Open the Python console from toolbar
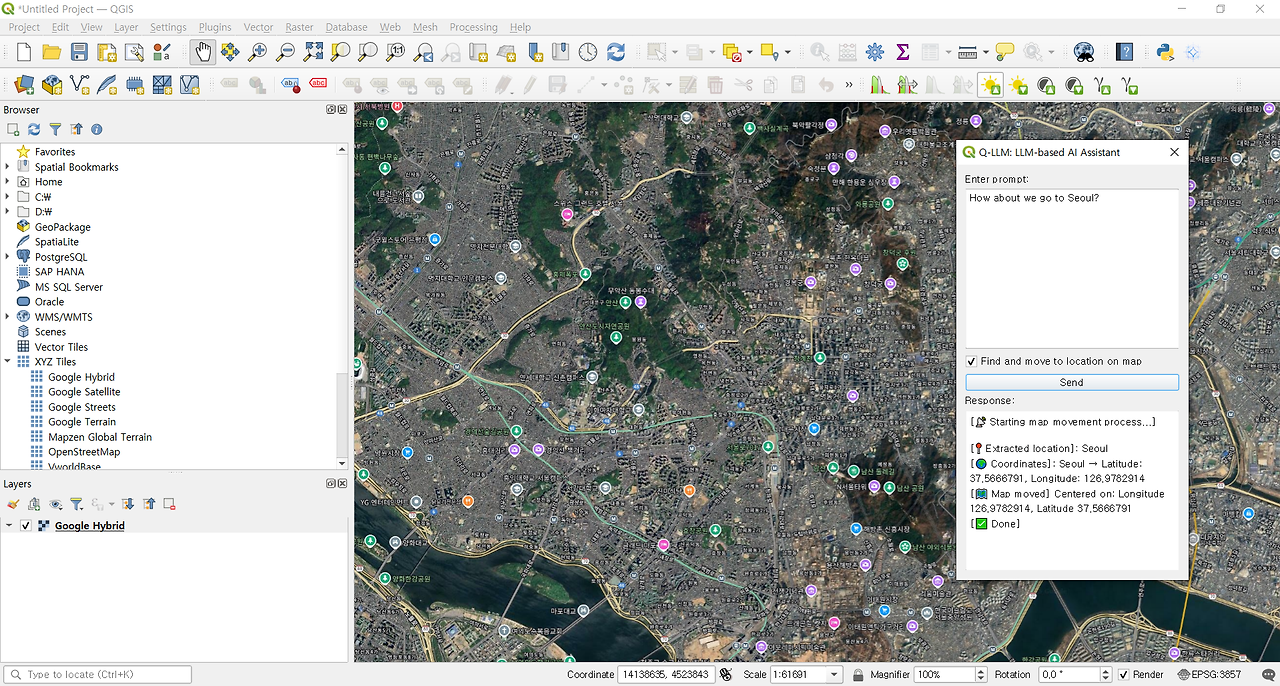The width and height of the screenshot is (1280, 686). 1165,52
